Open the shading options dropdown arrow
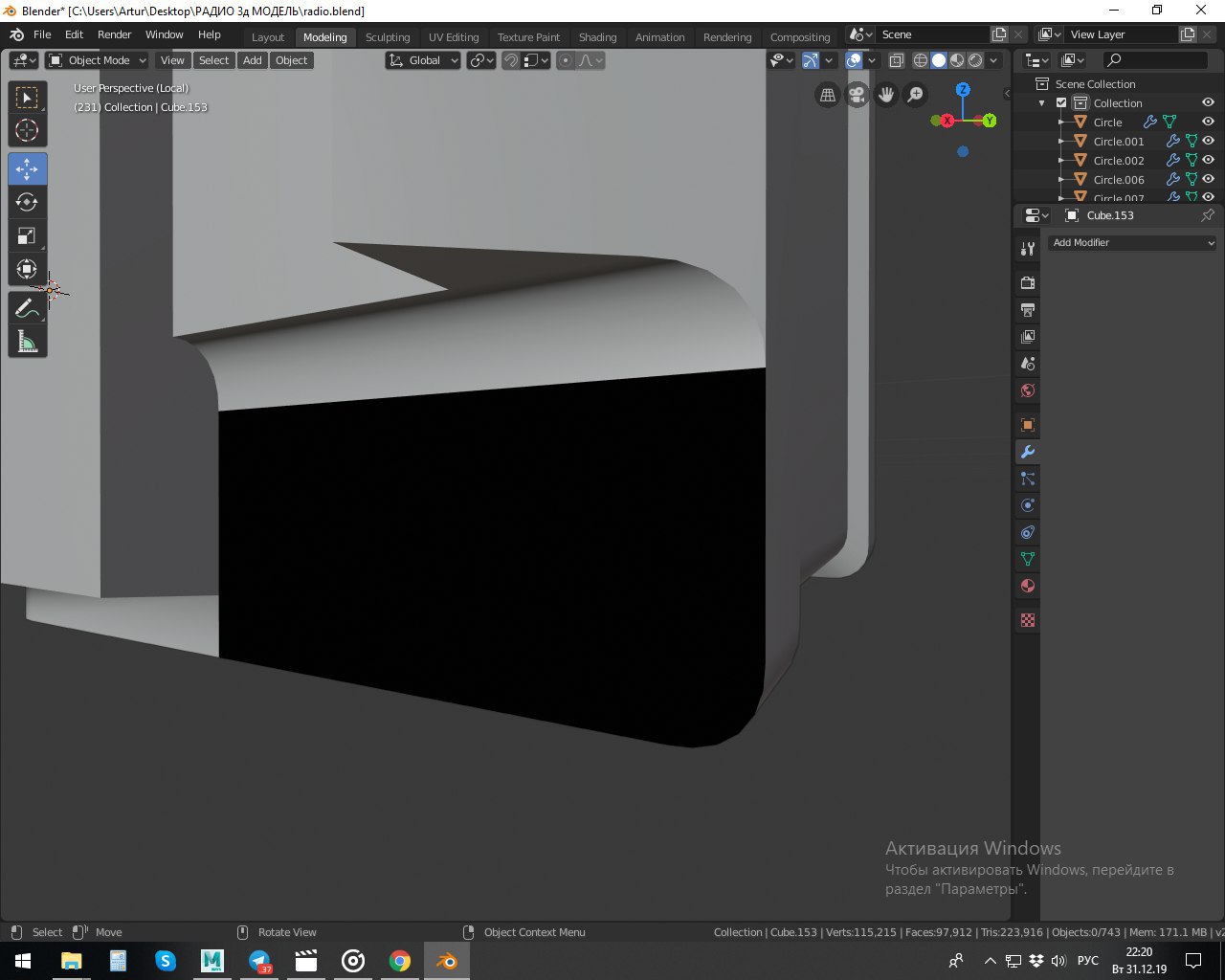The height and width of the screenshot is (980, 1225). [993, 60]
